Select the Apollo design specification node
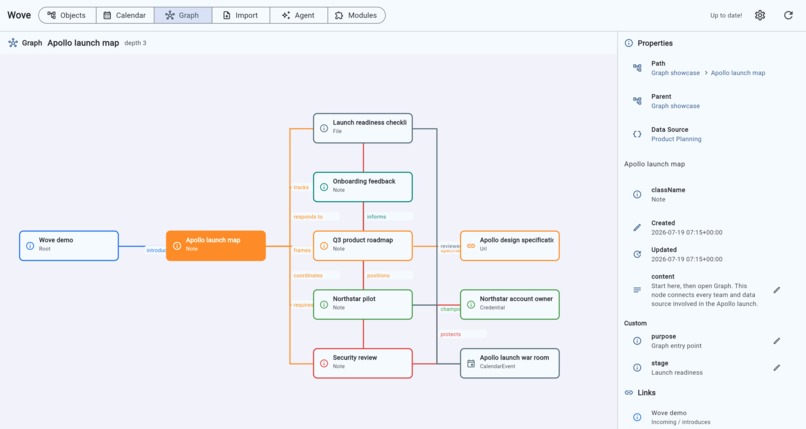 510,246
